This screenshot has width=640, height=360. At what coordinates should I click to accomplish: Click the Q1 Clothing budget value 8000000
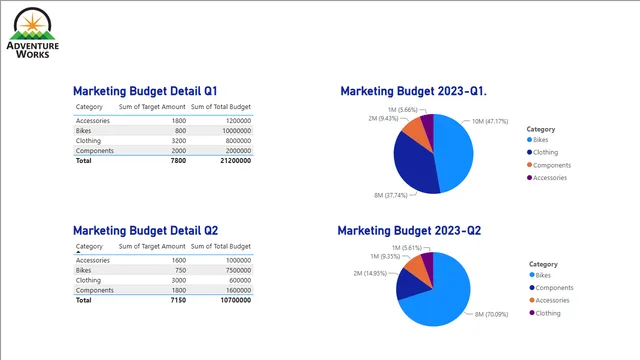(x=238, y=141)
